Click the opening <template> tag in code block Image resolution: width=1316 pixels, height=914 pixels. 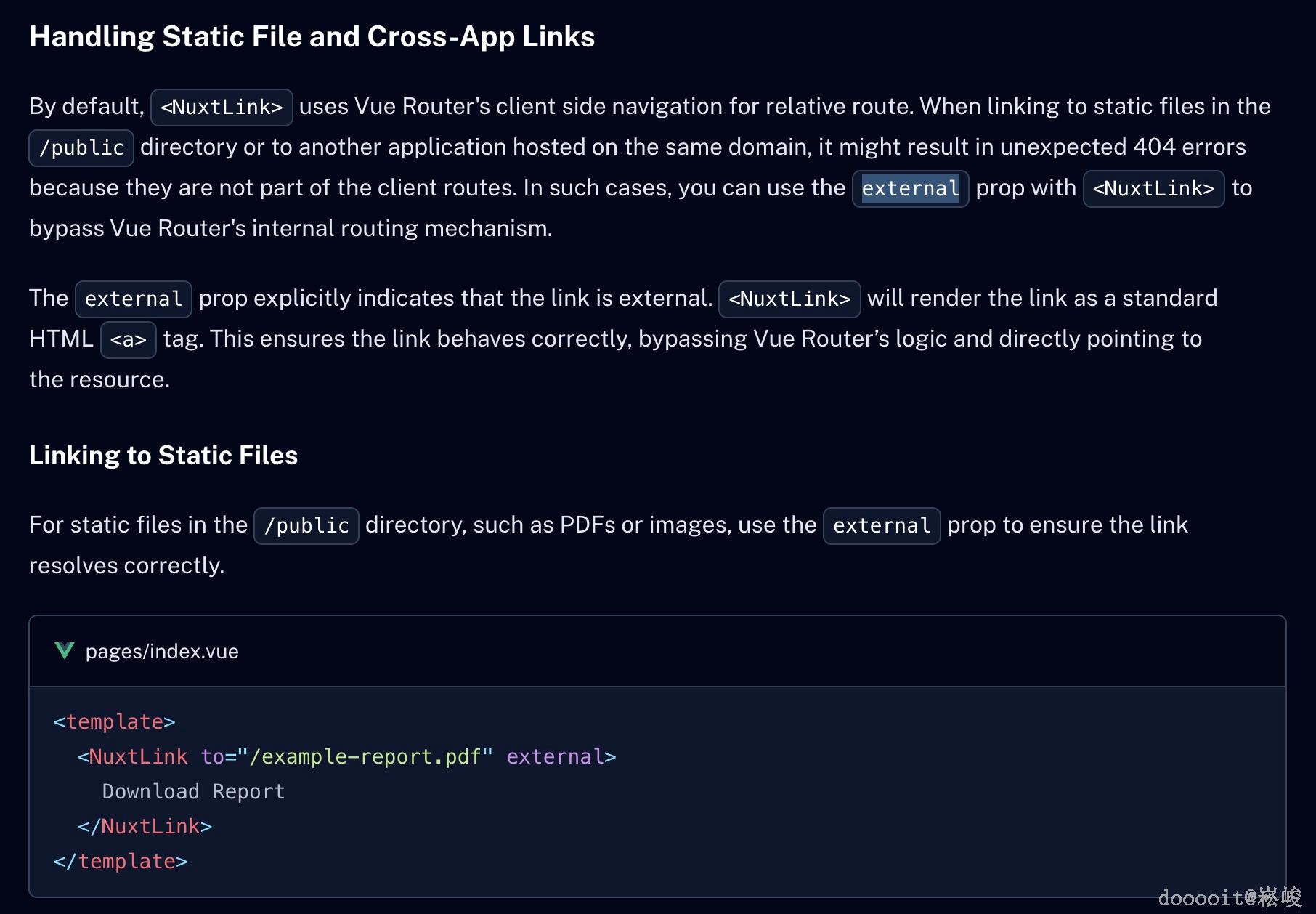[x=115, y=721]
